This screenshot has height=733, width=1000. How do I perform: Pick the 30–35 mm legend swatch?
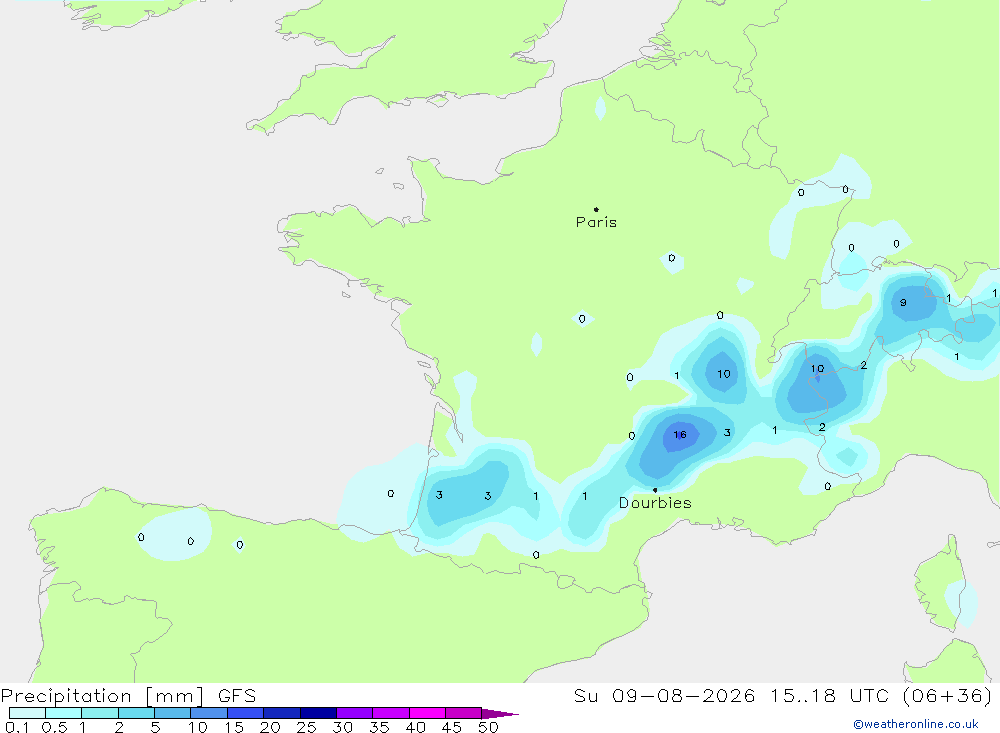[x=355, y=713]
